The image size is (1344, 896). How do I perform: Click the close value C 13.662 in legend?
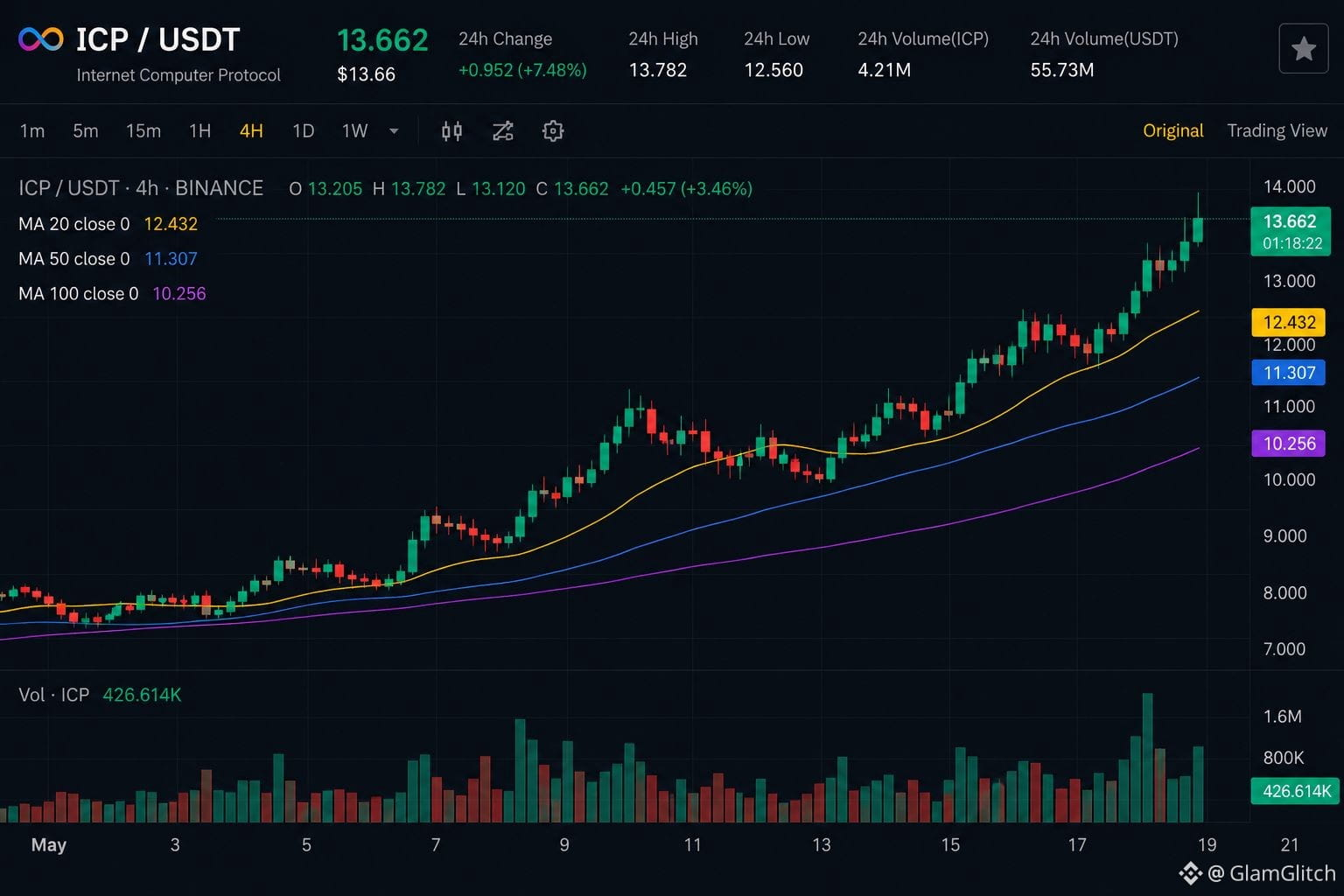(x=572, y=189)
